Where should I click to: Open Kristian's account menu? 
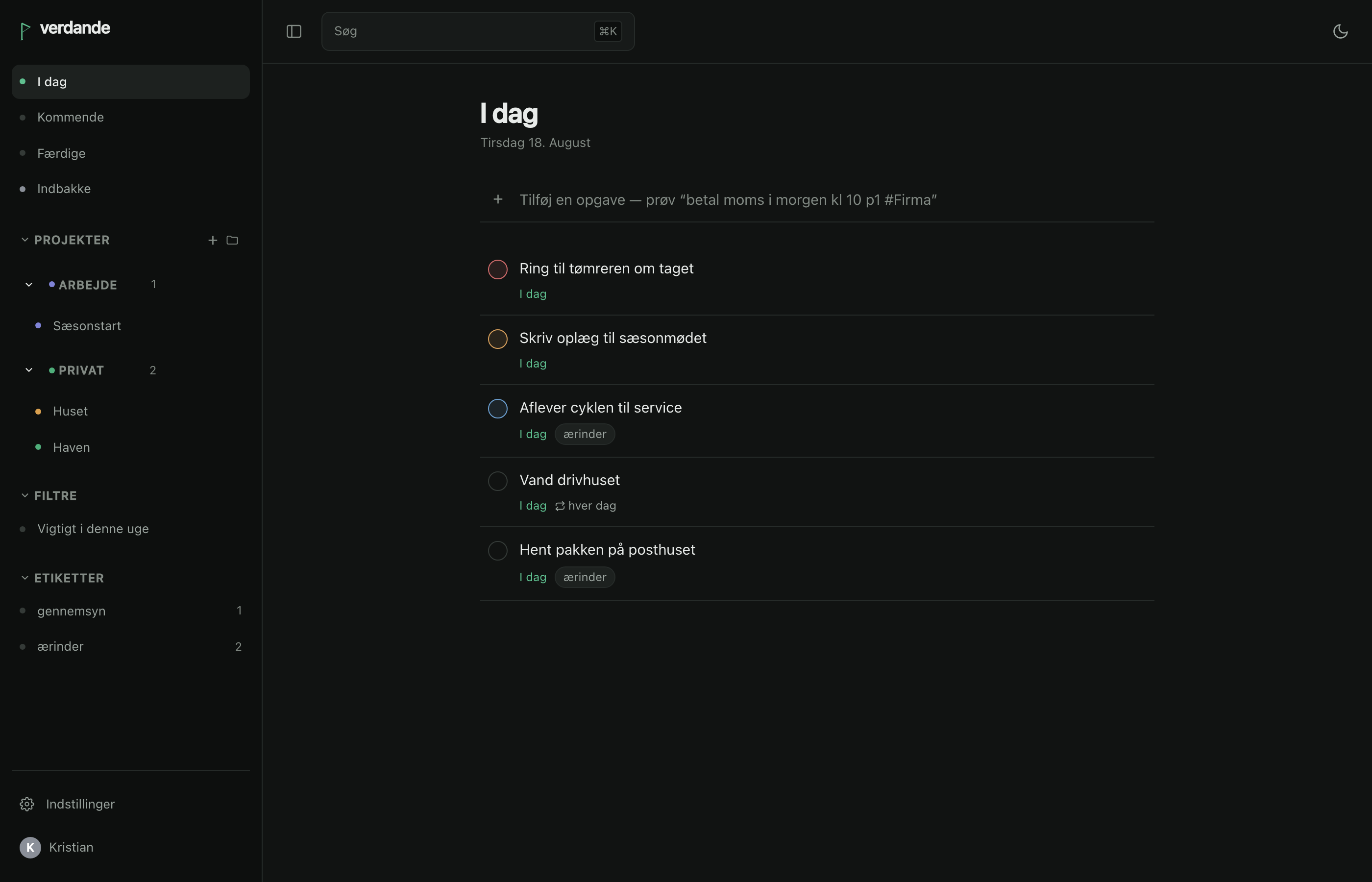pos(130,847)
